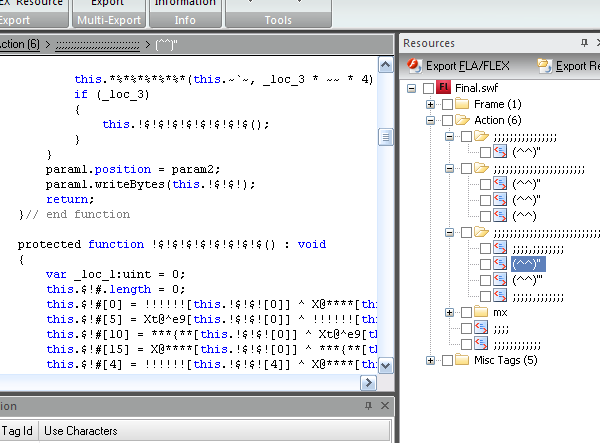Click the Resources panel title
The image size is (600, 443).
429,43
